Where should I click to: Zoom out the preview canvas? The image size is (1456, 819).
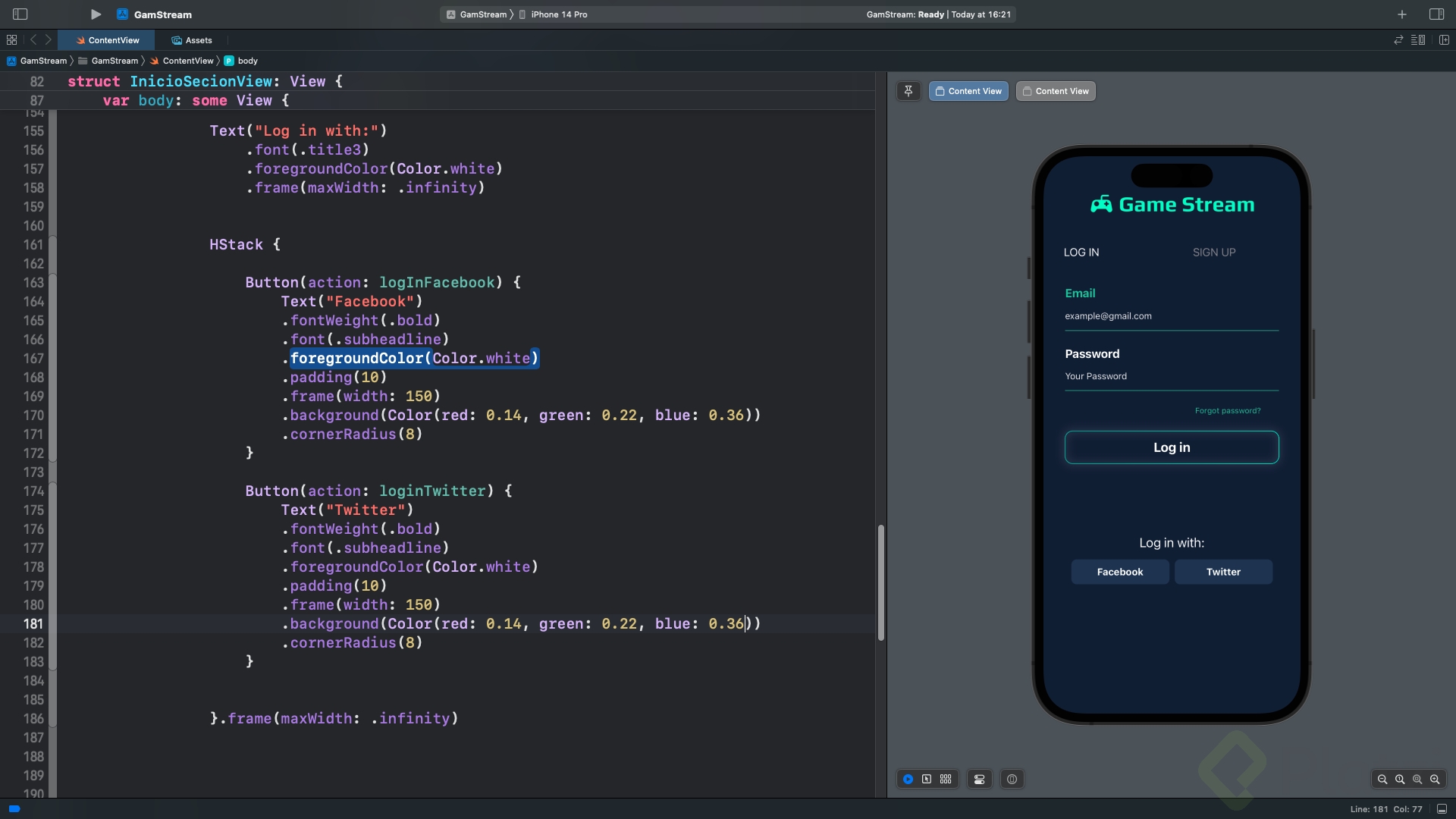pyautogui.click(x=1382, y=779)
